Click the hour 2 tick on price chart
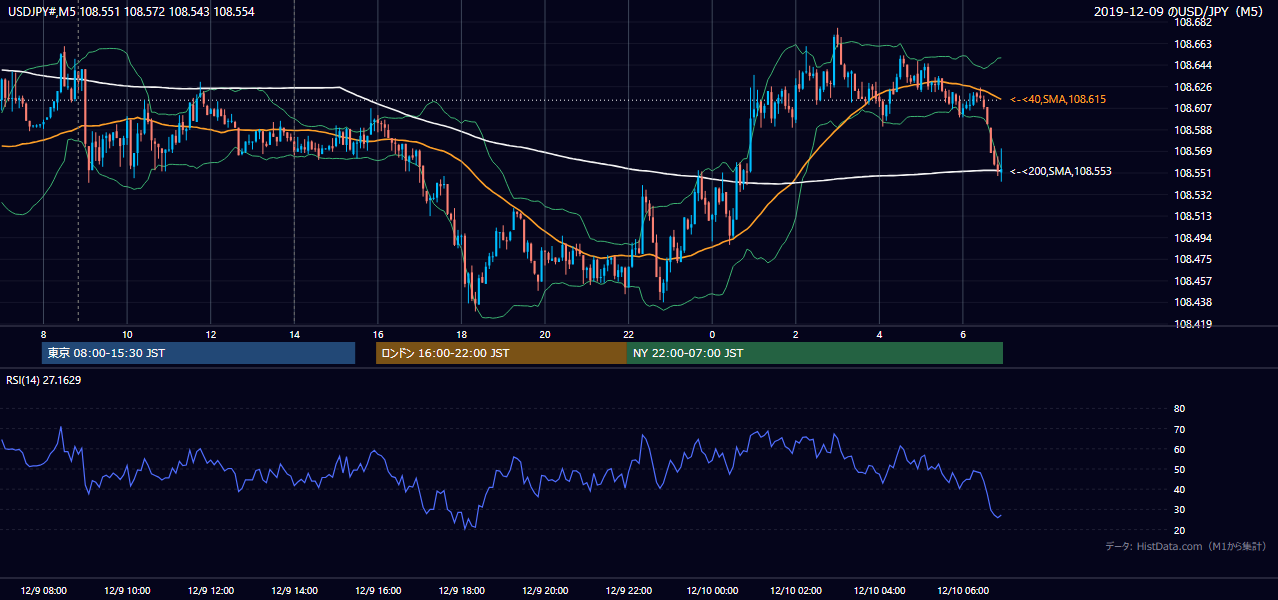 point(796,334)
